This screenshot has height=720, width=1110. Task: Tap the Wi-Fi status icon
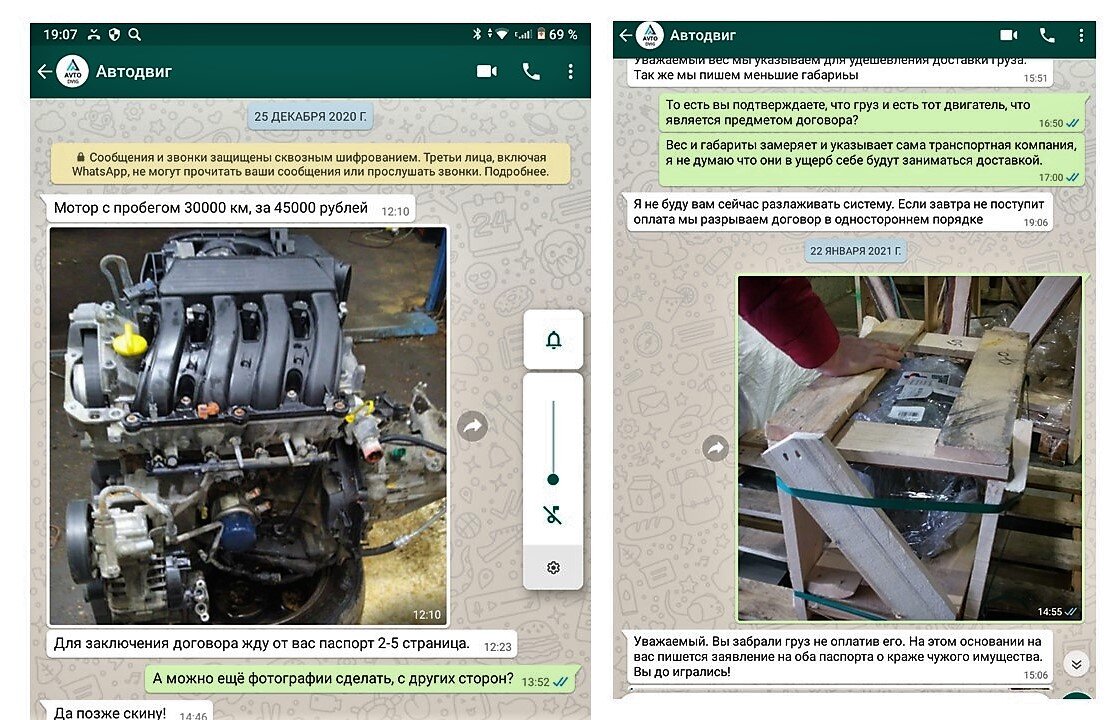(x=502, y=34)
